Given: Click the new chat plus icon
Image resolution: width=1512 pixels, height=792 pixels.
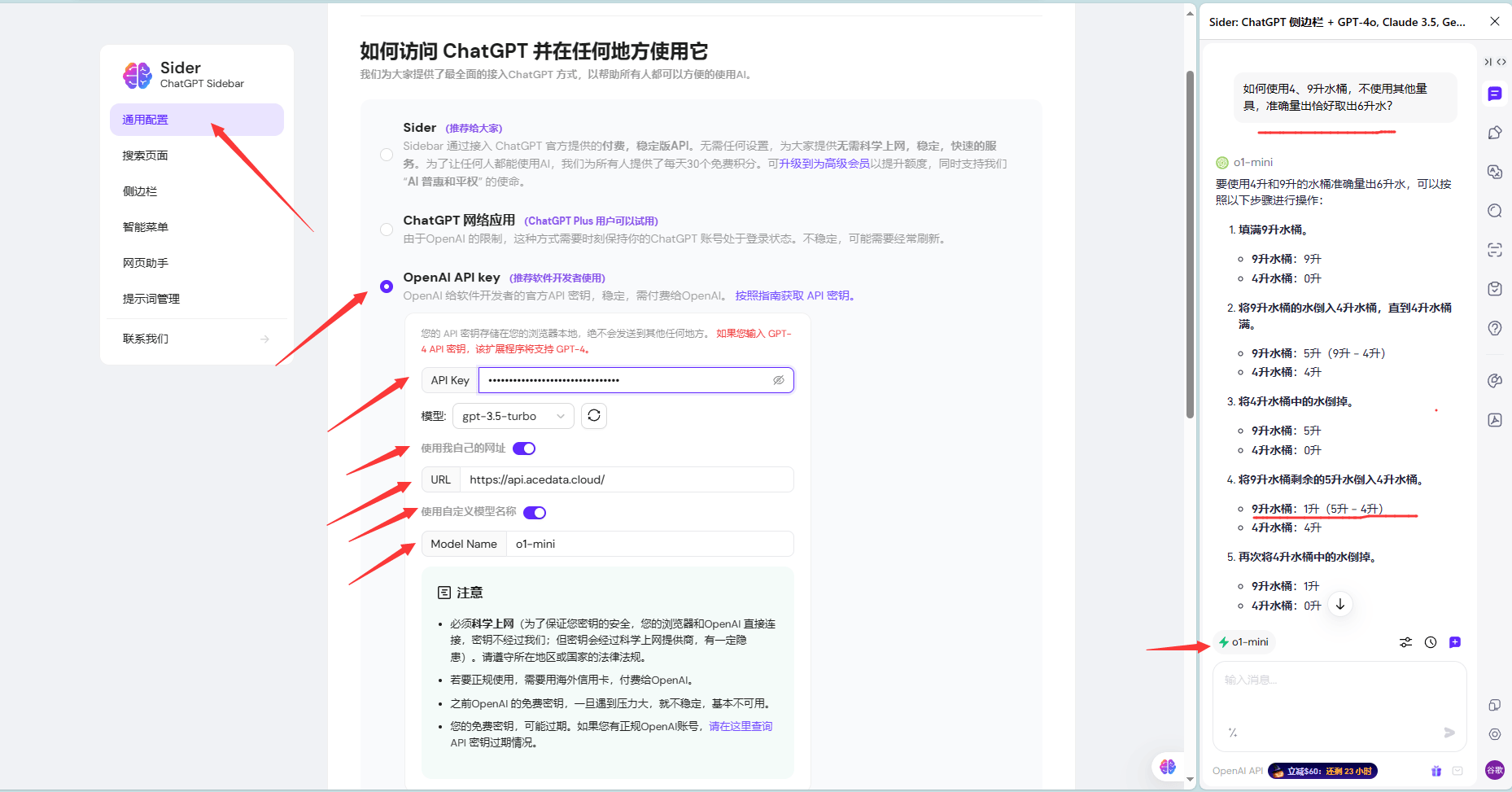Looking at the screenshot, I should (x=1455, y=642).
